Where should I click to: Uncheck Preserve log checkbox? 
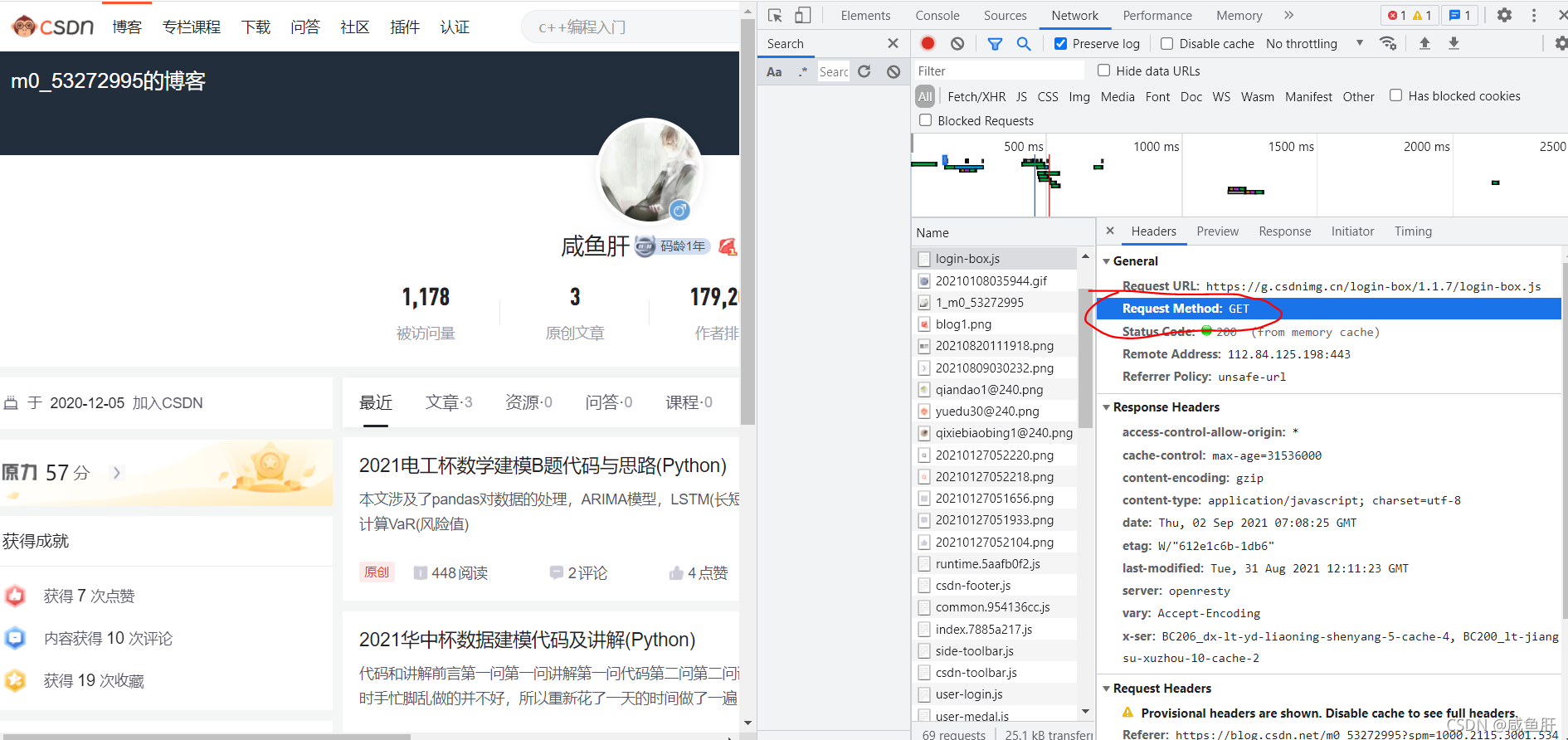1060,43
